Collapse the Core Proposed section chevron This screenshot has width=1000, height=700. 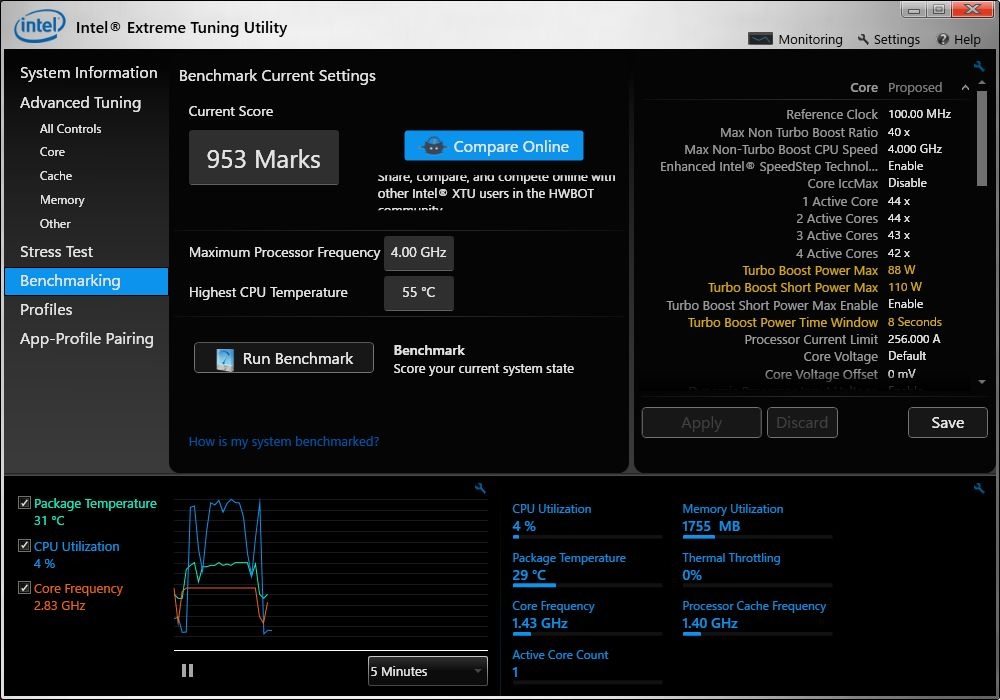(965, 87)
